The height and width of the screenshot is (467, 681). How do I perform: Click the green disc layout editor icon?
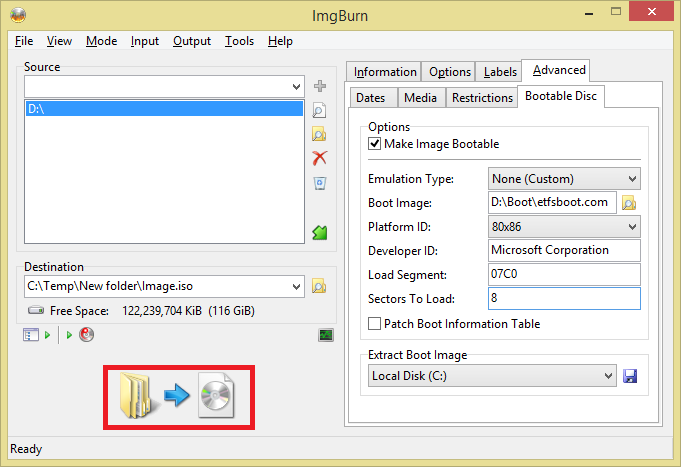tap(320, 233)
